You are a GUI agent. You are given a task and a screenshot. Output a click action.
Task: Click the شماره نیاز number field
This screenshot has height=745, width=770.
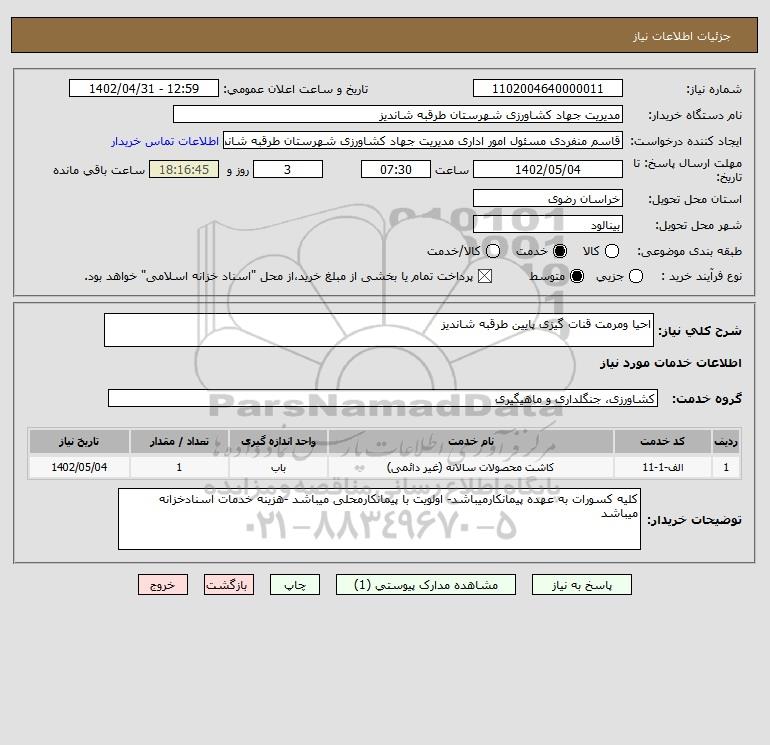pyautogui.click(x=548, y=88)
